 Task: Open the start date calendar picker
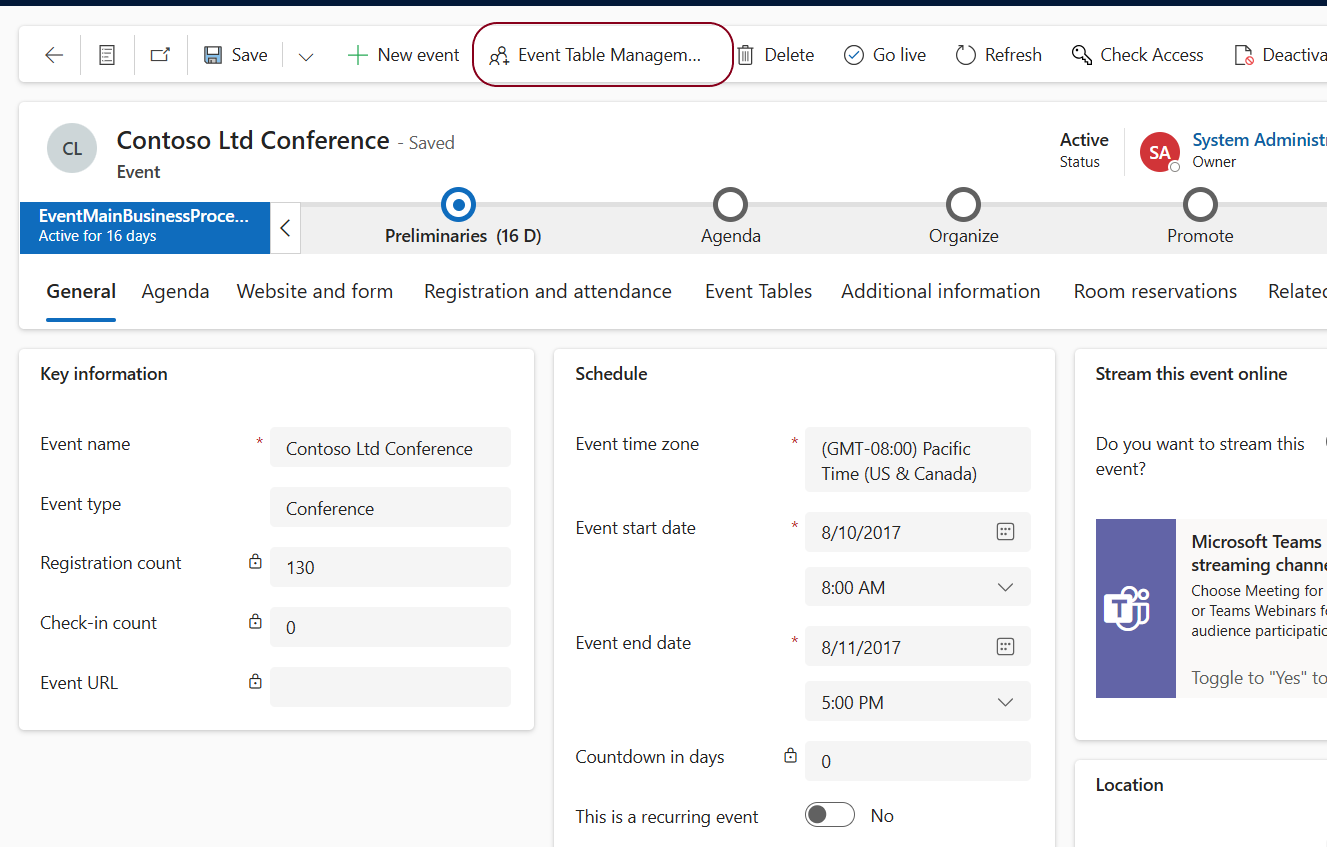(x=1006, y=532)
